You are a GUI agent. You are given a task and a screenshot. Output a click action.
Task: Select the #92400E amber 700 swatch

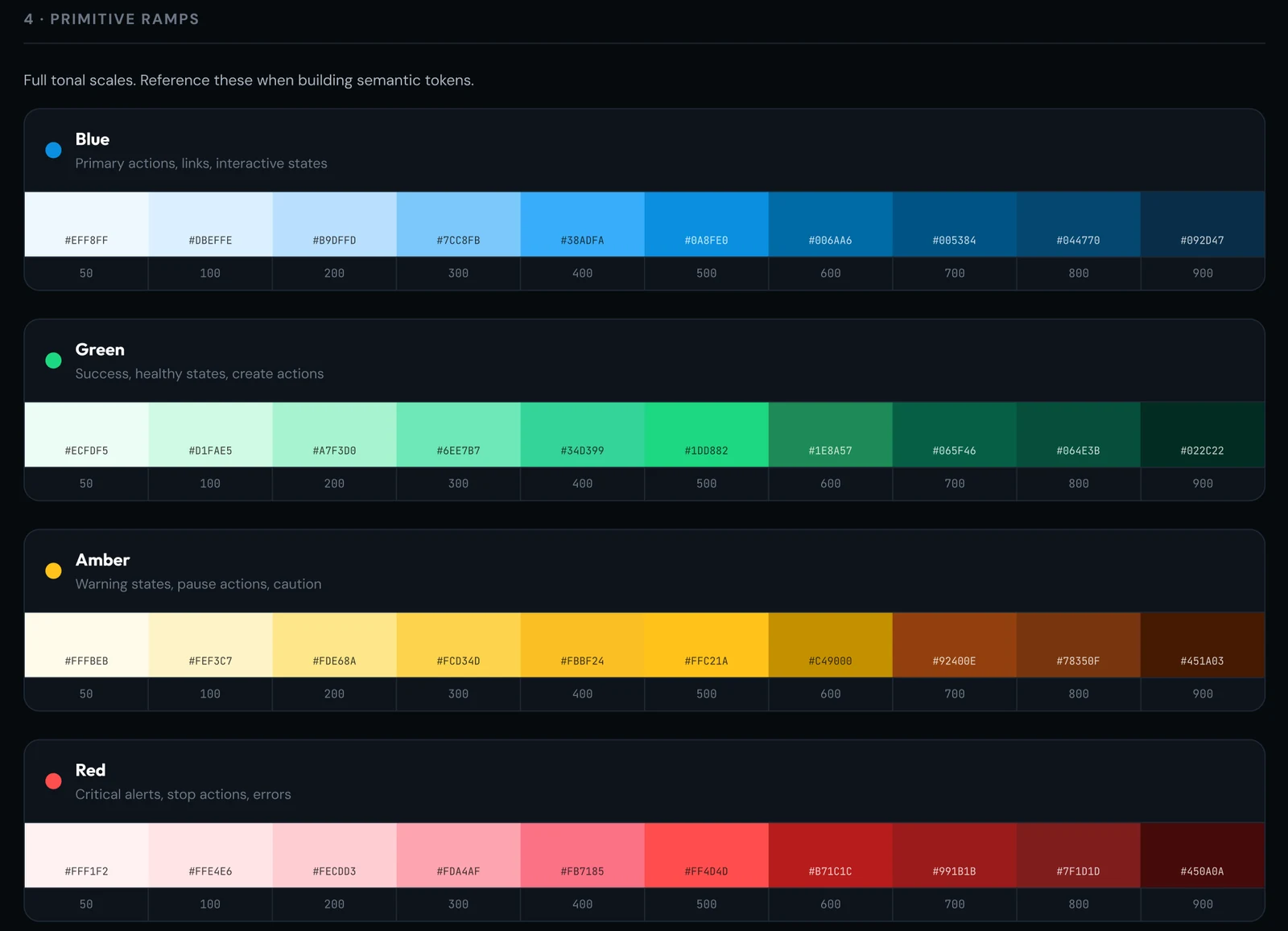tap(955, 645)
